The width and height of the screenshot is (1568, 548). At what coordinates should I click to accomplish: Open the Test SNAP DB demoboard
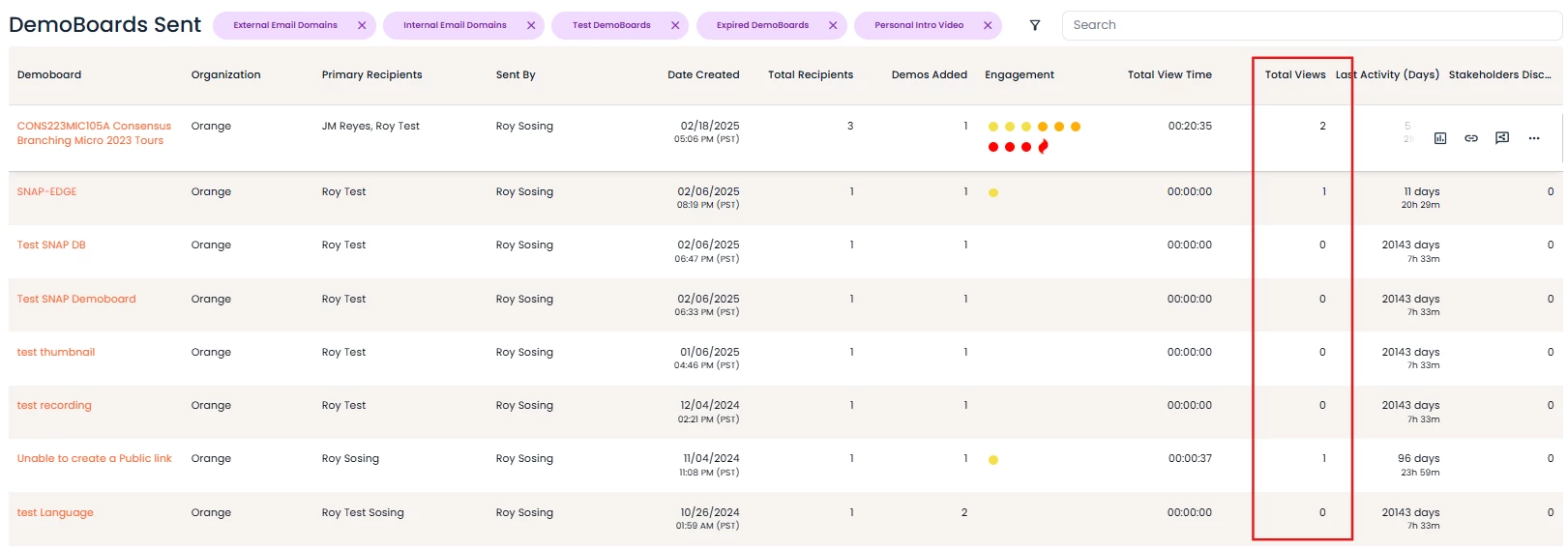[51, 245]
